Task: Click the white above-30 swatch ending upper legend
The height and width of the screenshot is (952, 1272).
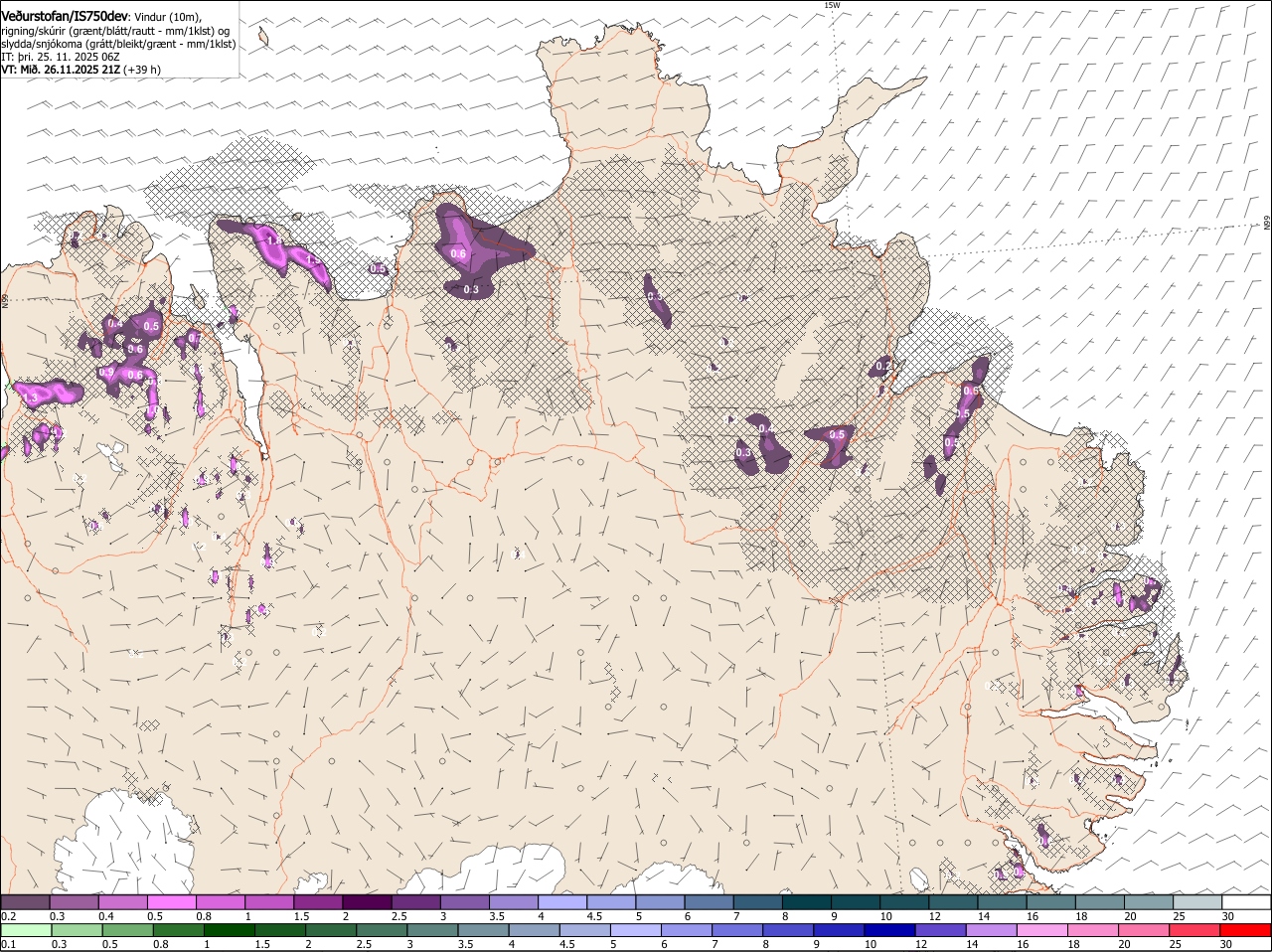Action: [x=1246, y=902]
